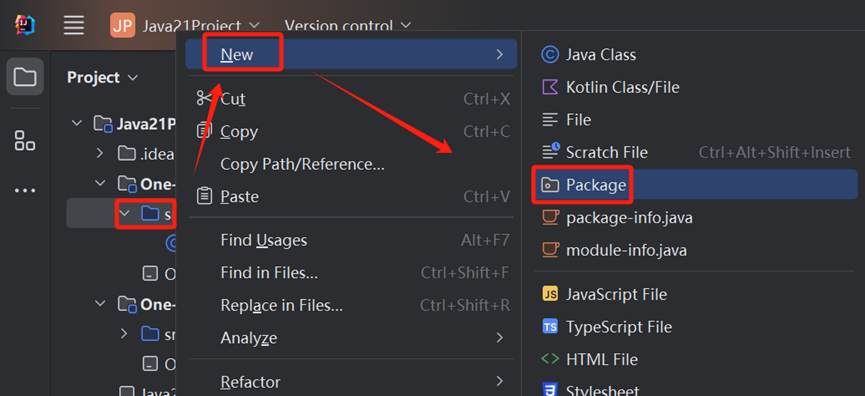Collapse the Java21Project root node
Viewport: 865px width, 396px height.
(x=77, y=123)
